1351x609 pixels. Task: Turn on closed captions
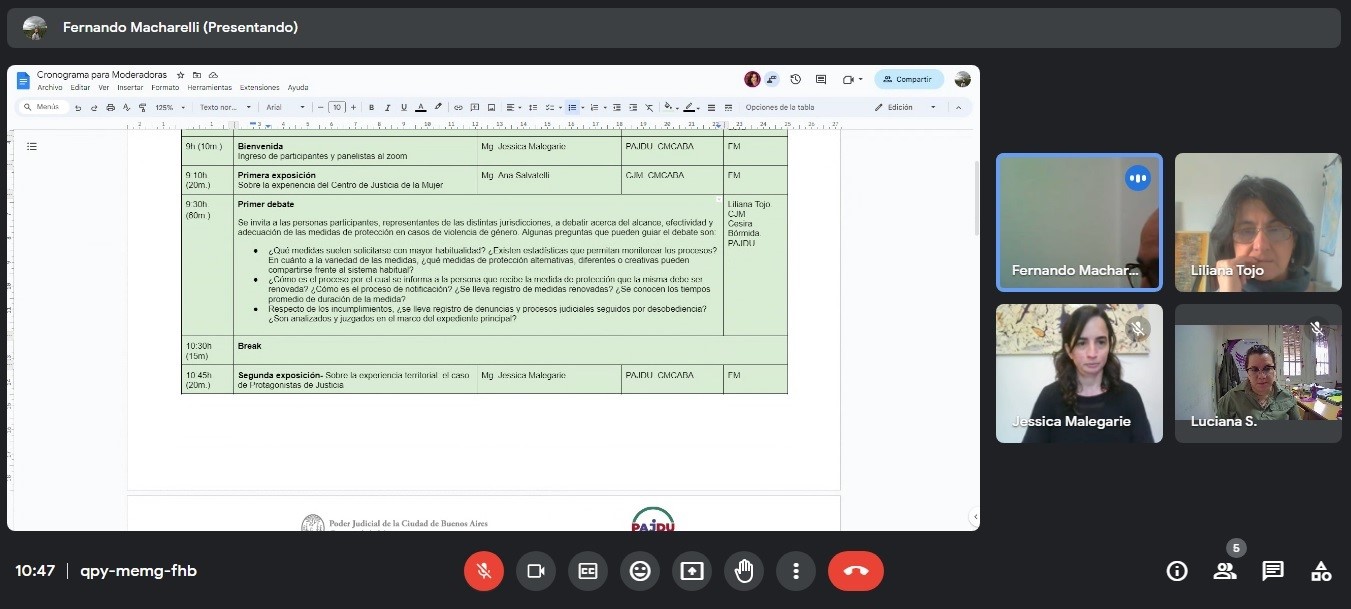tap(588, 571)
